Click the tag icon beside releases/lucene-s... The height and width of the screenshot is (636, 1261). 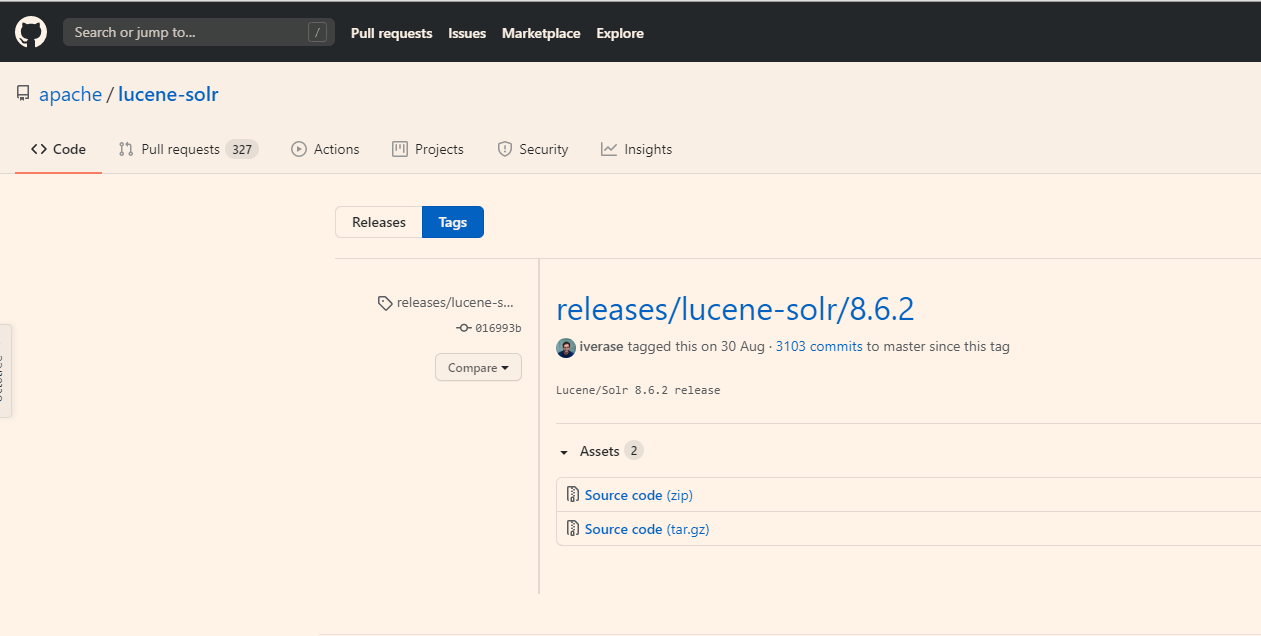point(385,303)
